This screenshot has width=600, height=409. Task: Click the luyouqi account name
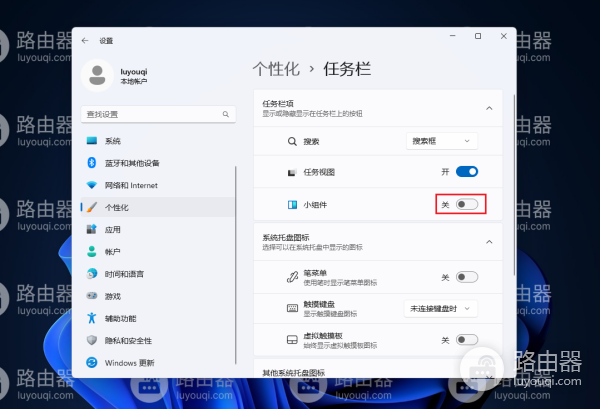(x=134, y=72)
